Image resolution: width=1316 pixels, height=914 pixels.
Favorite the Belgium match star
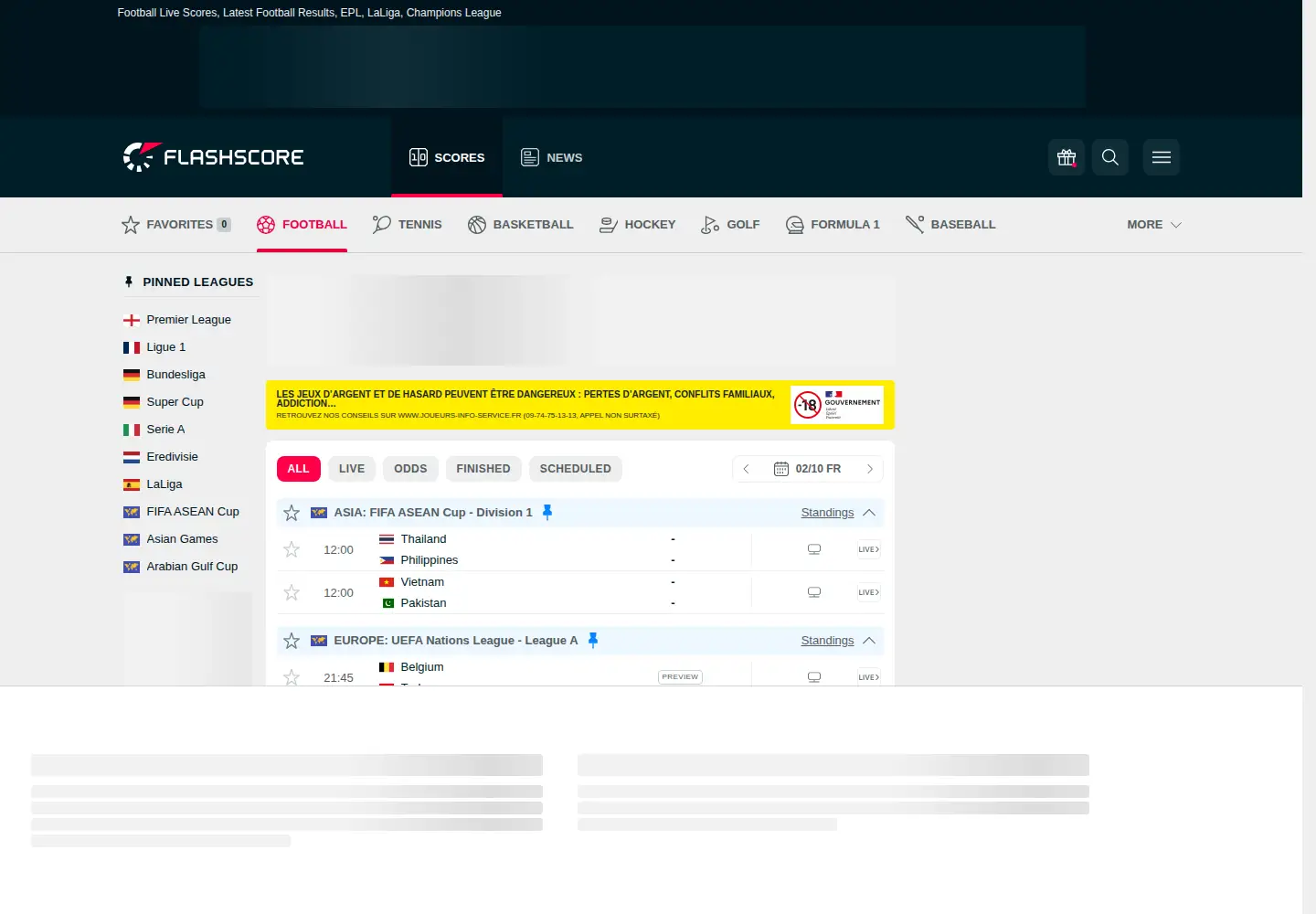coord(292,677)
